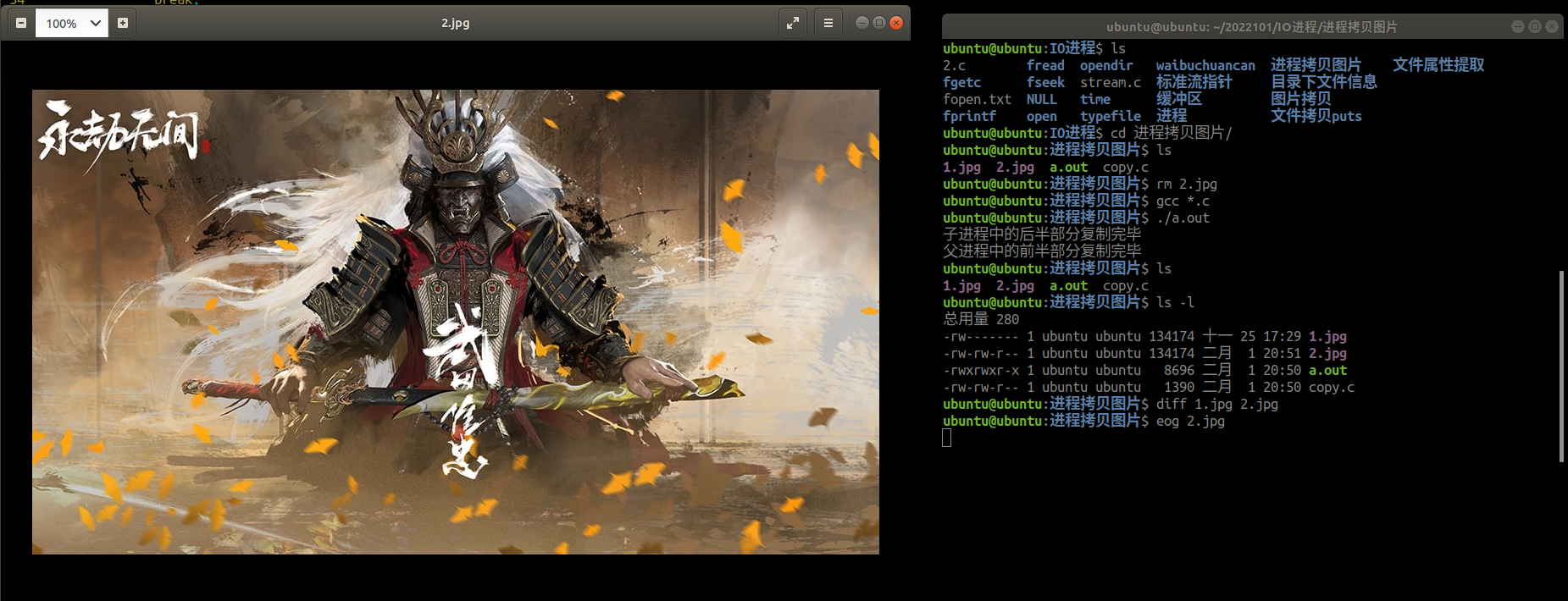This screenshot has height=601, width=1568.
Task: Zoom out with the minus button
Action: [x=21, y=23]
